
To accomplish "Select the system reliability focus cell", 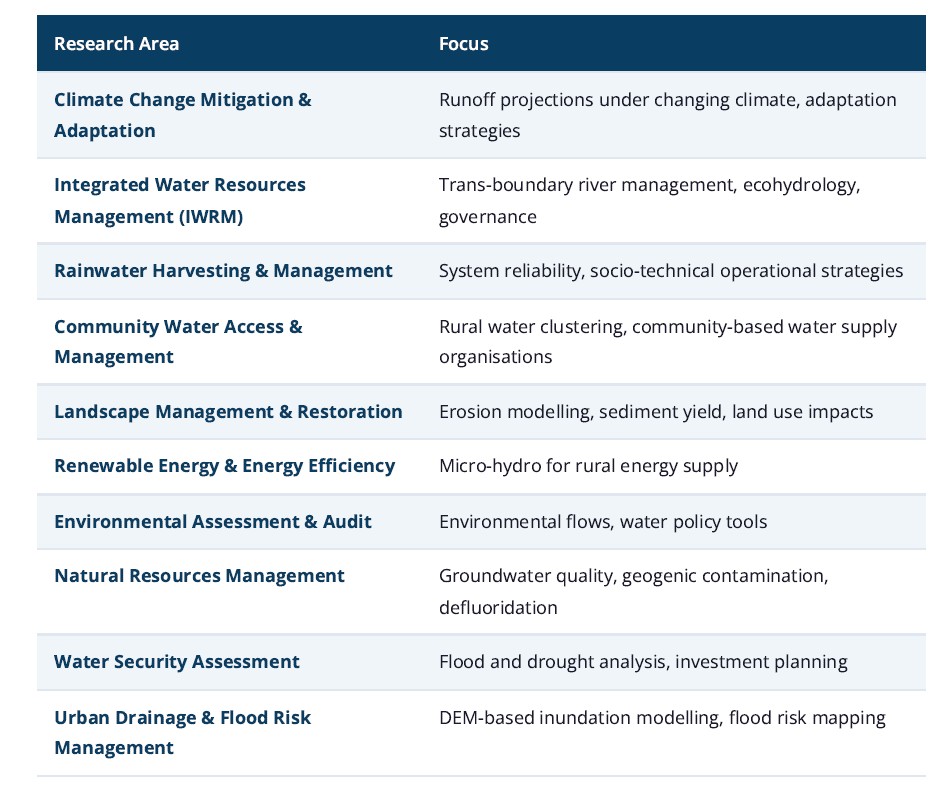I will pos(670,271).
